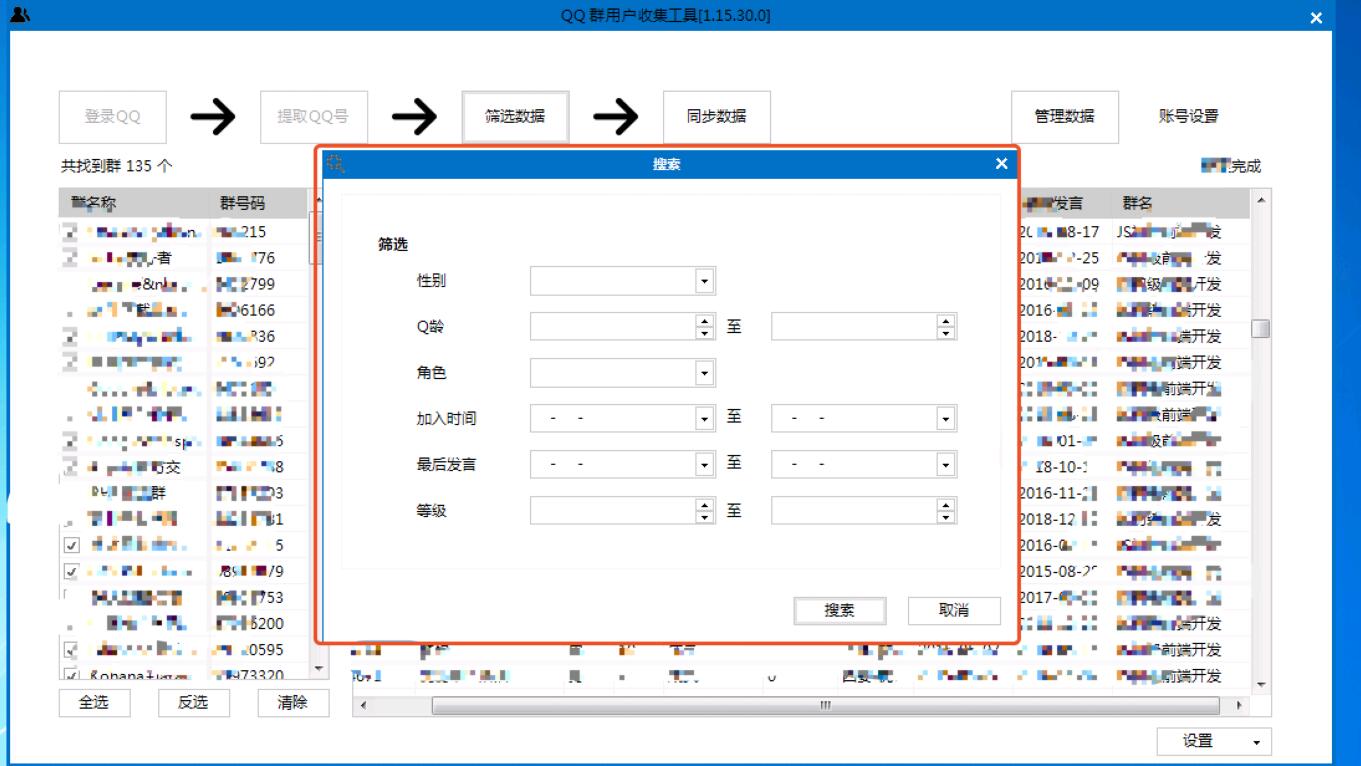Click the 搜索 button in the dialog

[840, 611]
